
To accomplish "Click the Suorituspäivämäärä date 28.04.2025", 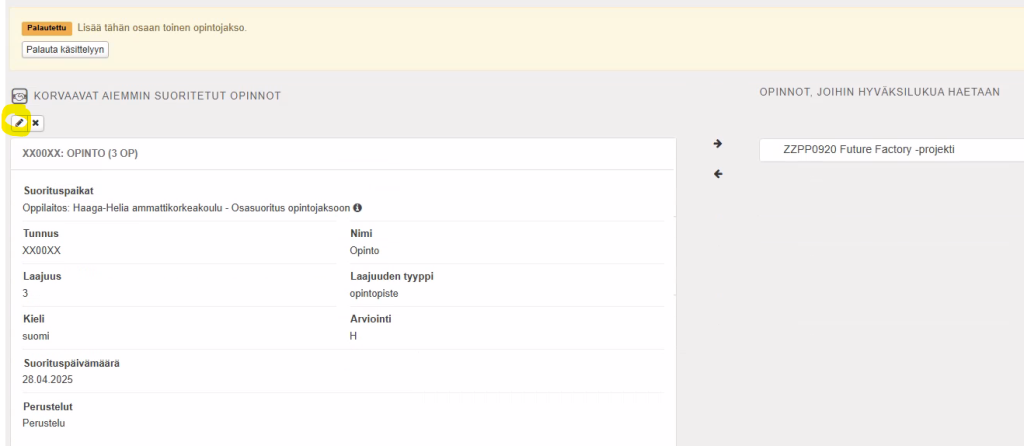I will pos(48,380).
